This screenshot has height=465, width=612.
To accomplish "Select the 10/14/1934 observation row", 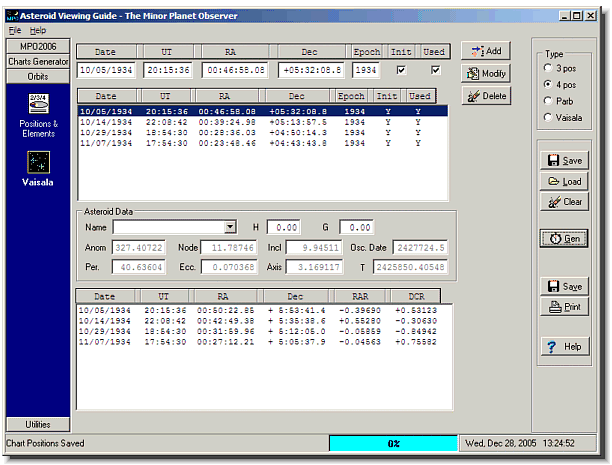I will (x=263, y=122).
